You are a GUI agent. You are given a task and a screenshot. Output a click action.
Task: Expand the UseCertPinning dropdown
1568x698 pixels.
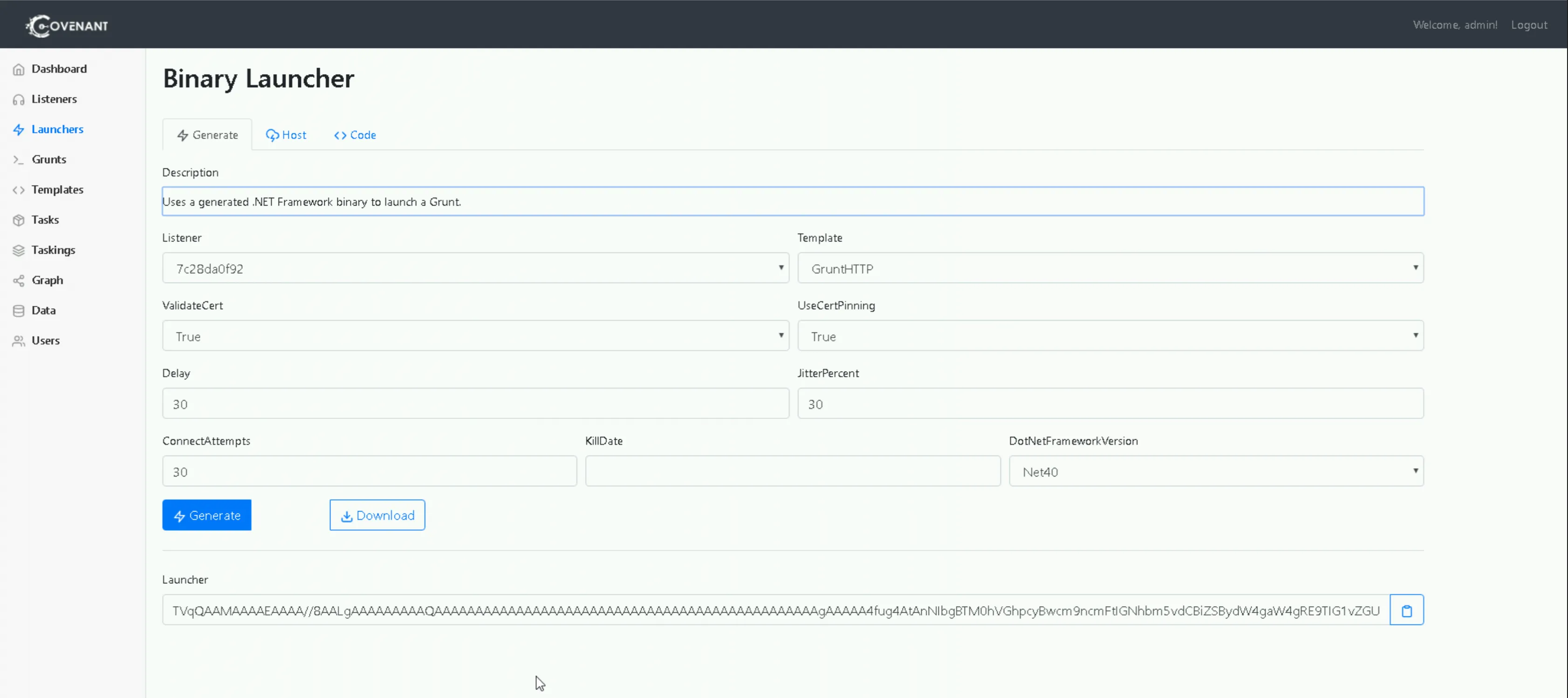pos(1110,336)
